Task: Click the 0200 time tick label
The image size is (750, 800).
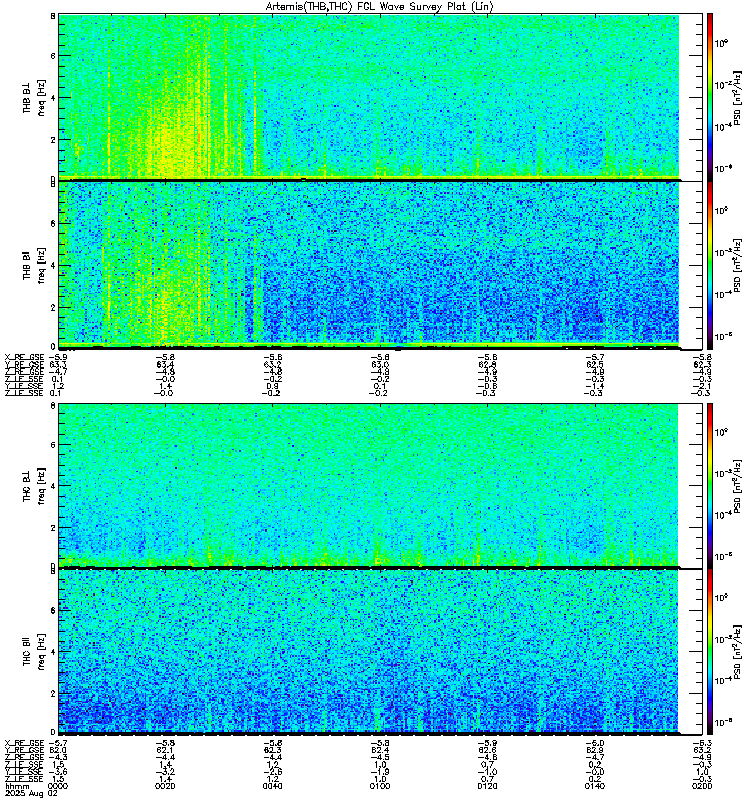Action: (x=702, y=786)
